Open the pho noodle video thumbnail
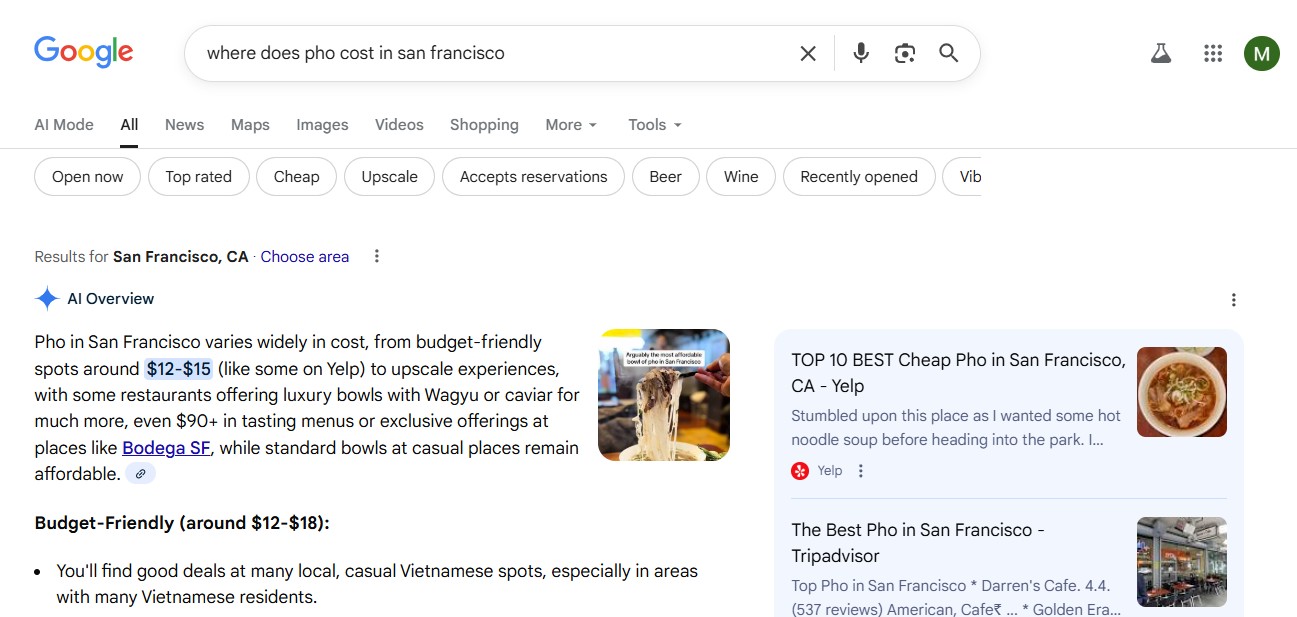 click(x=664, y=395)
